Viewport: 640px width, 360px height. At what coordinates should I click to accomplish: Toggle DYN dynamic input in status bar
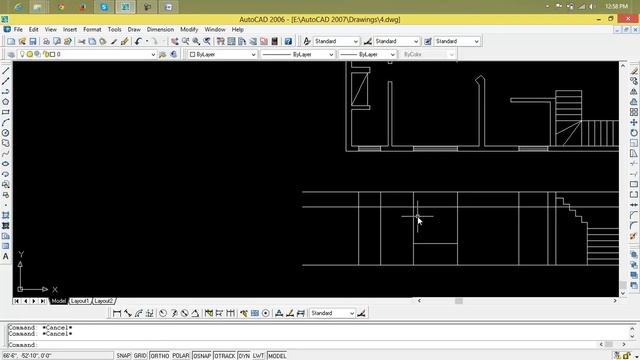244,356
